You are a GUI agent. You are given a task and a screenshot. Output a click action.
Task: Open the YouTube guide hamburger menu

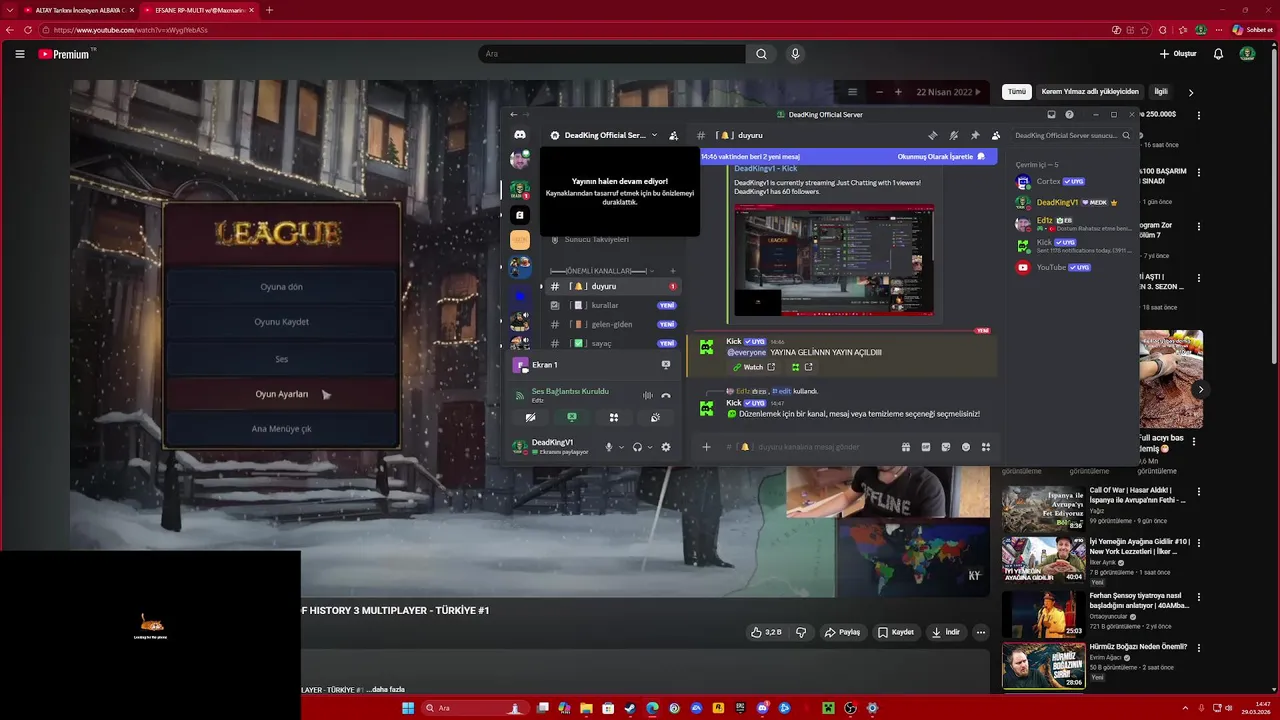(x=19, y=54)
